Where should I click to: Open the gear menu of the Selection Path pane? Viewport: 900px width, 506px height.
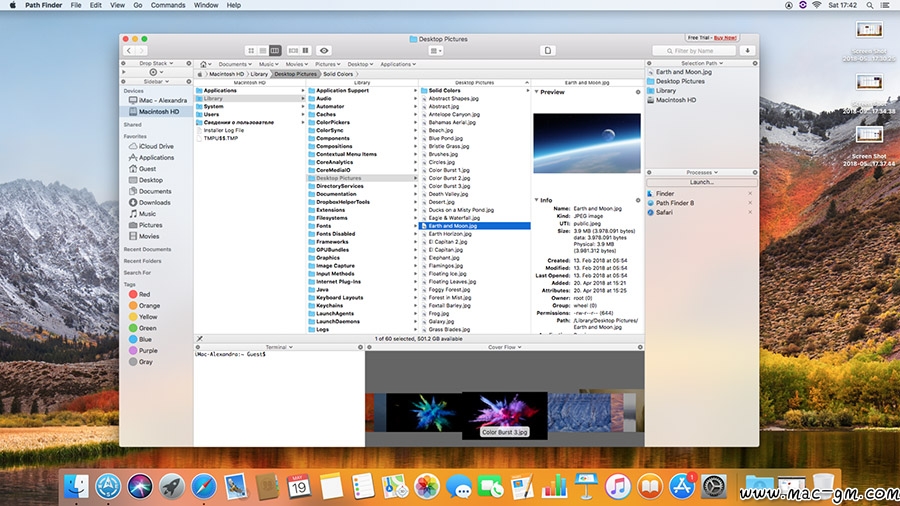755,63
